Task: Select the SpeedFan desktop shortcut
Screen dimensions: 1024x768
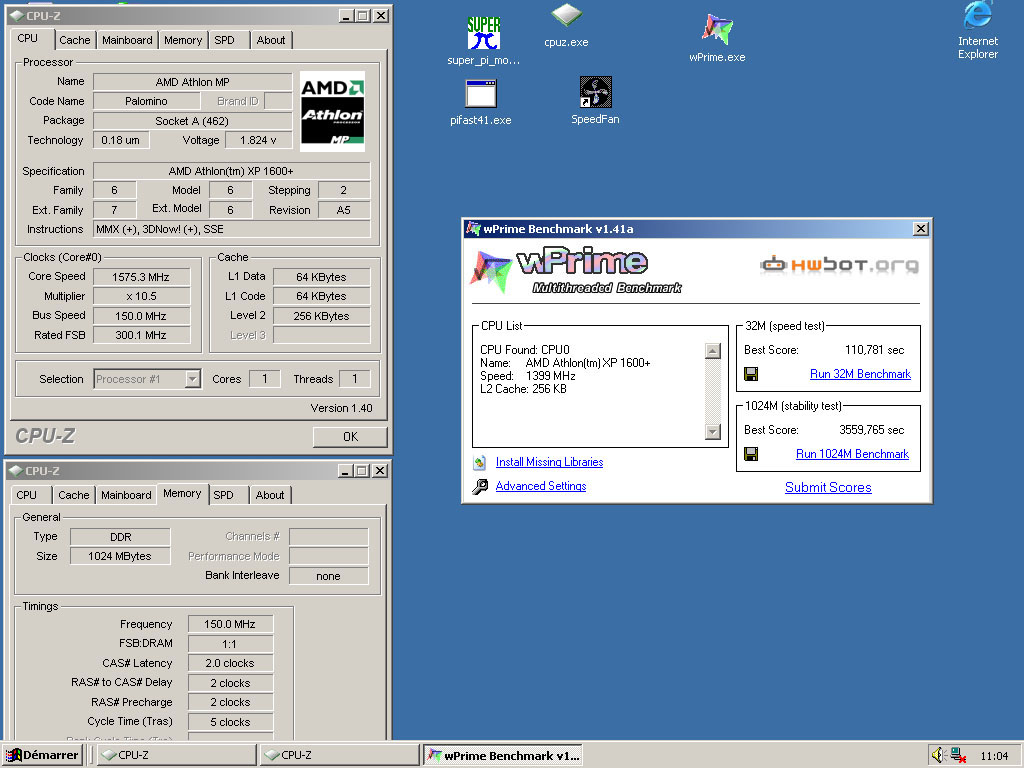Action: tap(595, 101)
